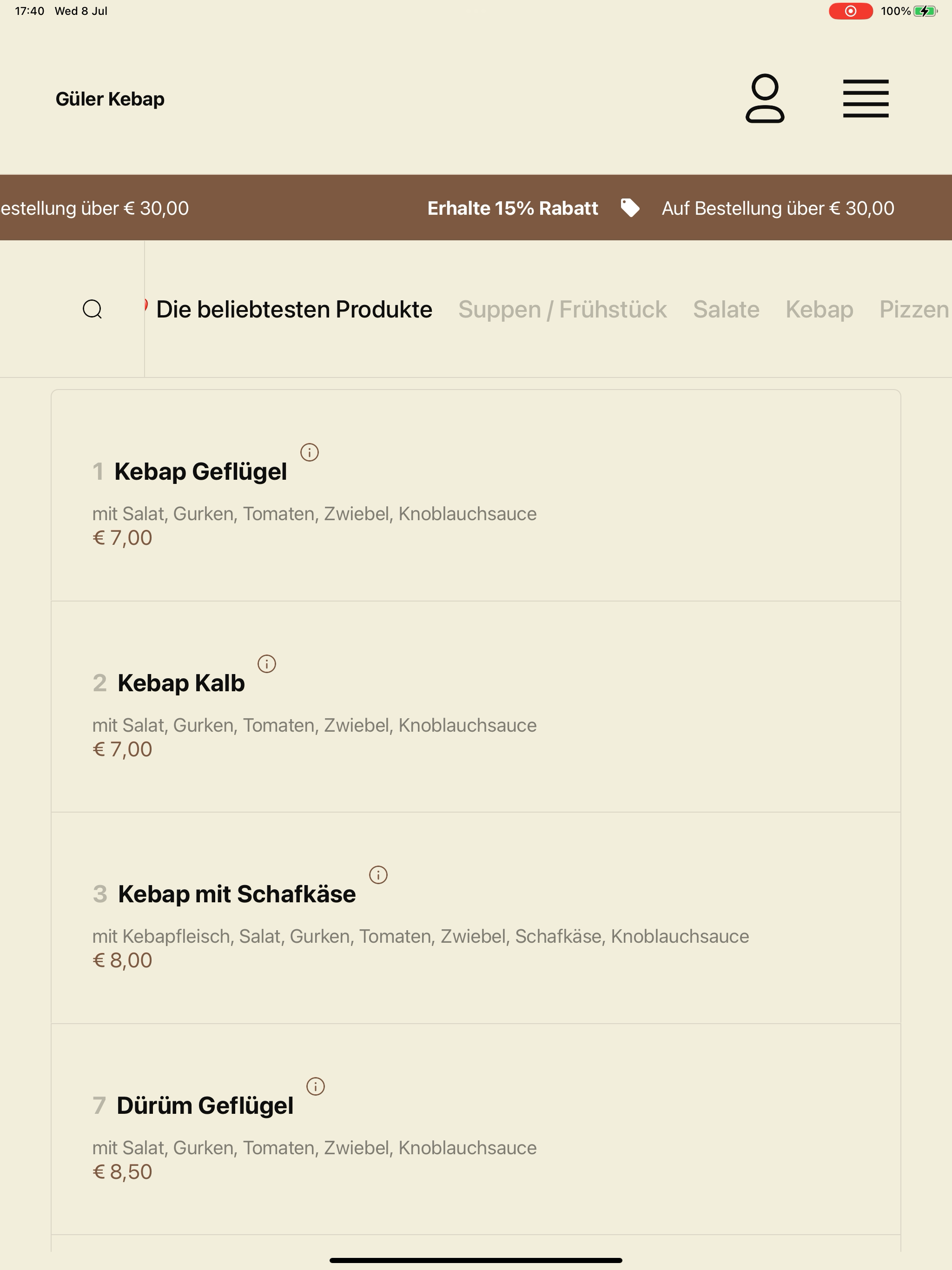The width and height of the screenshot is (952, 1270).
Task: Click the Erhalte 15% Rabatt banner text
Action: coord(513,208)
